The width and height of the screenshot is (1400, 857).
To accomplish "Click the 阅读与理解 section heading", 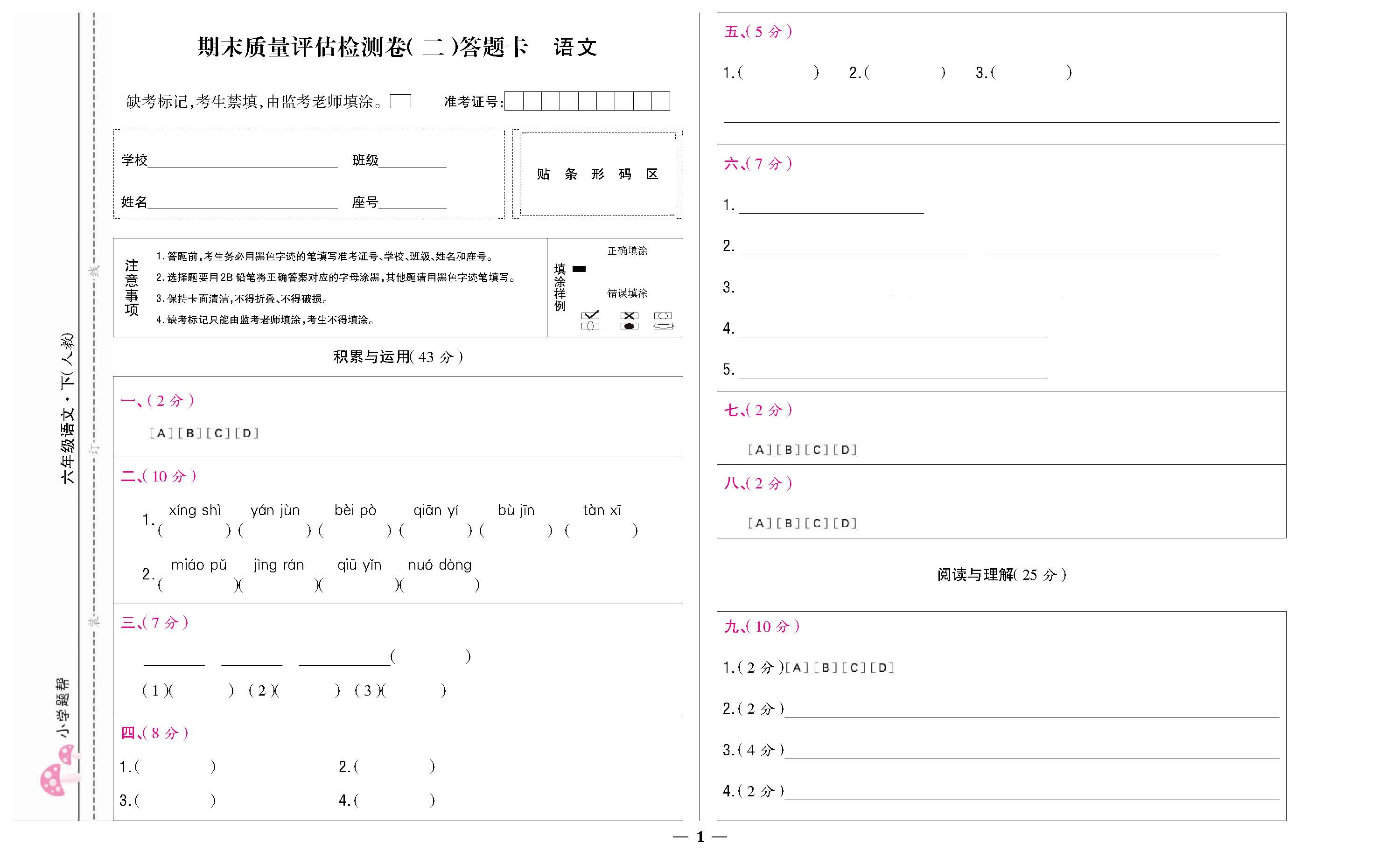I will (1002, 575).
